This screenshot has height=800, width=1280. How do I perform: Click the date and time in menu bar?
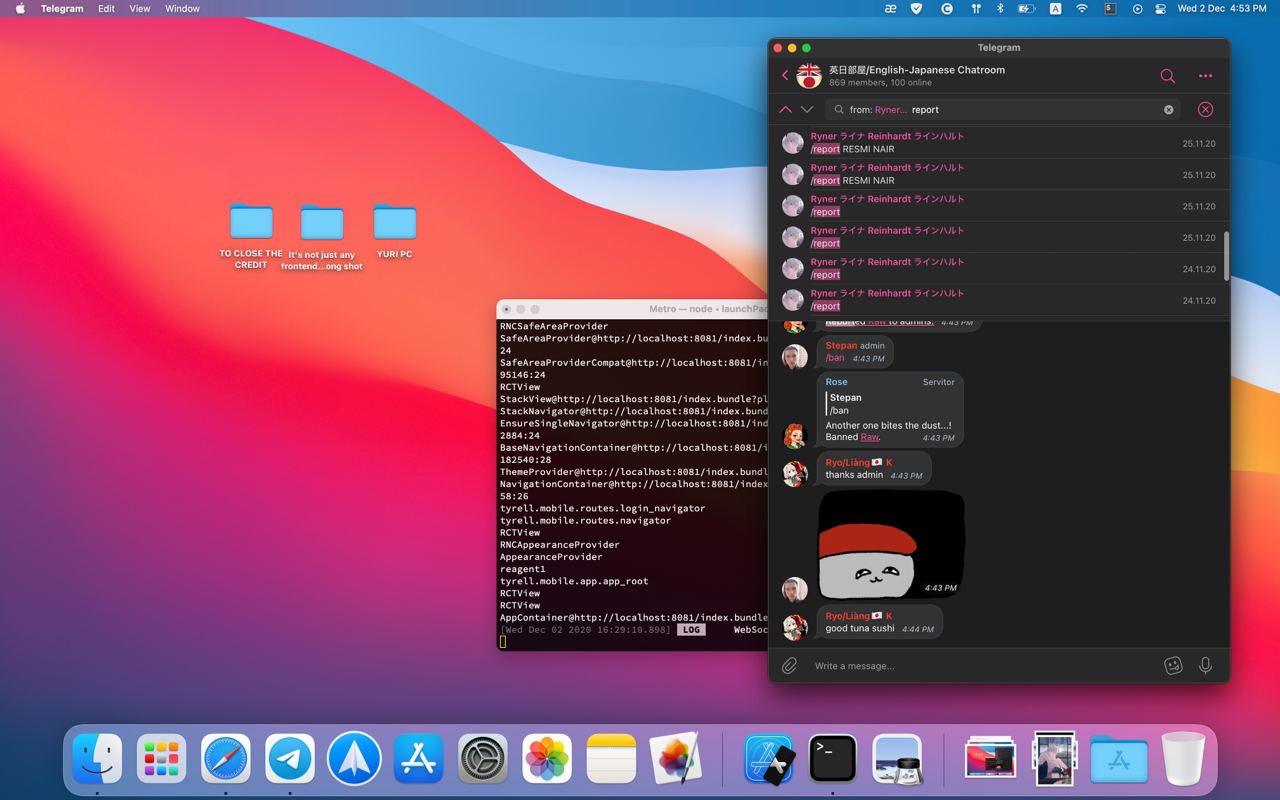(x=1222, y=8)
